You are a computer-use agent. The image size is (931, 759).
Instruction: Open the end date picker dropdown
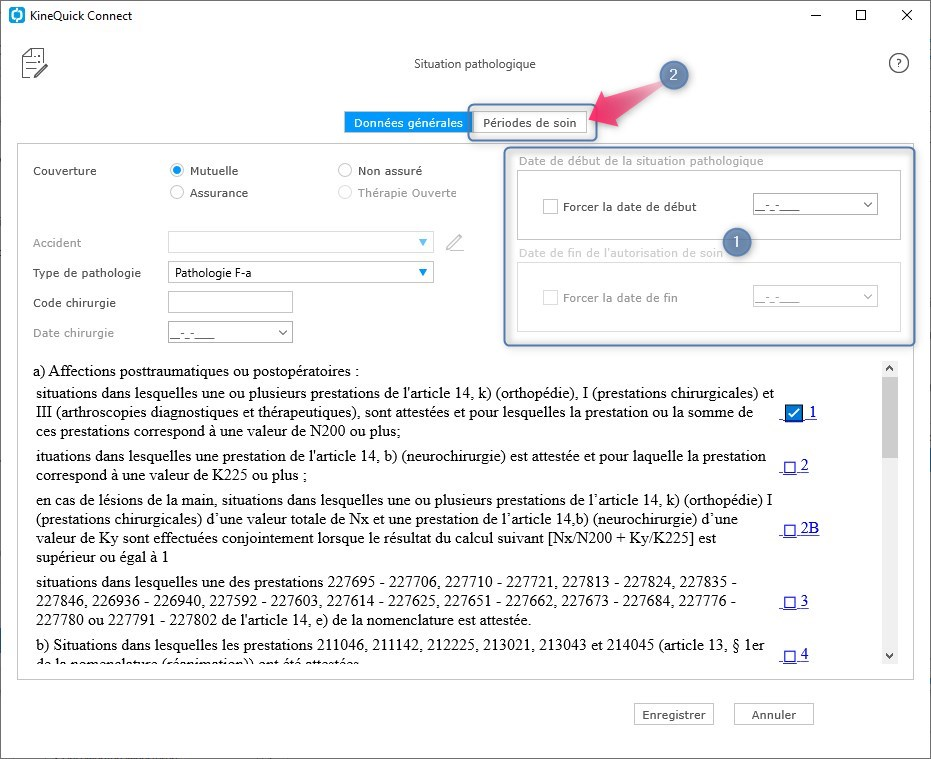867,296
